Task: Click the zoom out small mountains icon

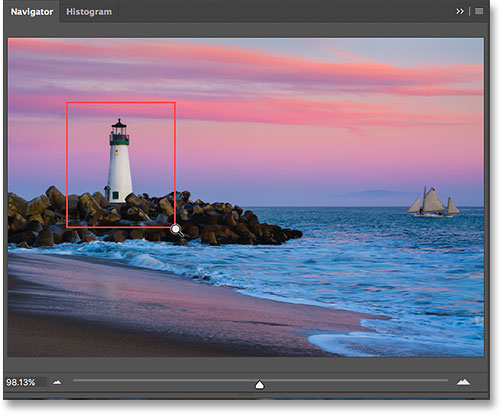Action: 57,382
